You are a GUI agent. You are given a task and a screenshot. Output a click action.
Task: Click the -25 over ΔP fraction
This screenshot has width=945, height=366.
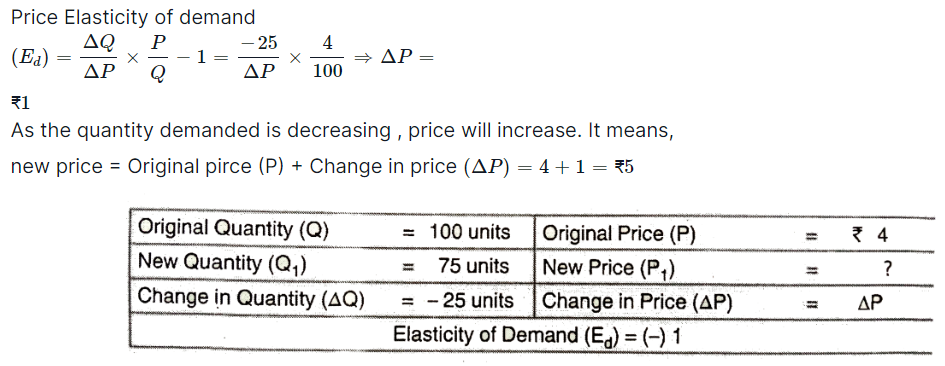259,57
